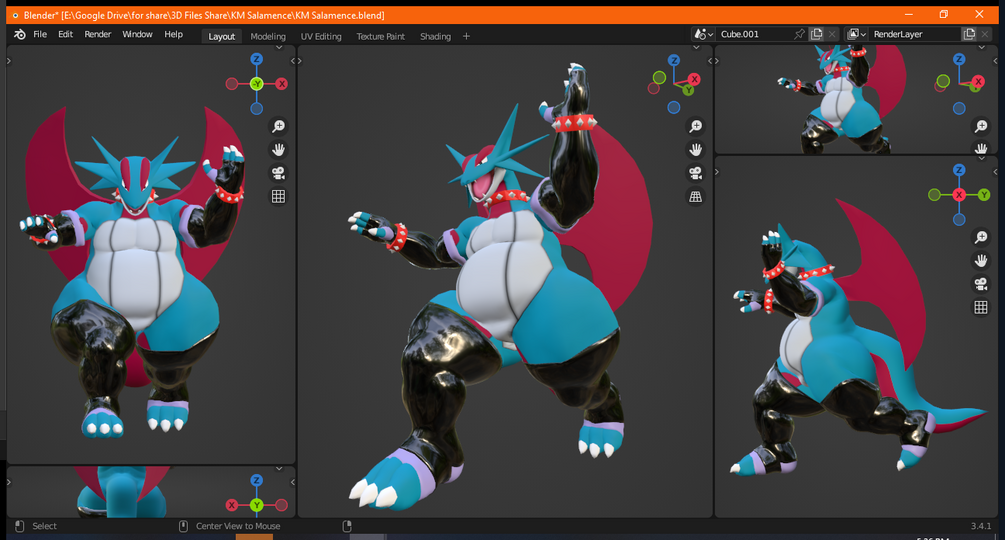Image resolution: width=1005 pixels, height=540 pixels.
Task: Click the X axis gizmo in center viewport
Action: pos(694,79)
